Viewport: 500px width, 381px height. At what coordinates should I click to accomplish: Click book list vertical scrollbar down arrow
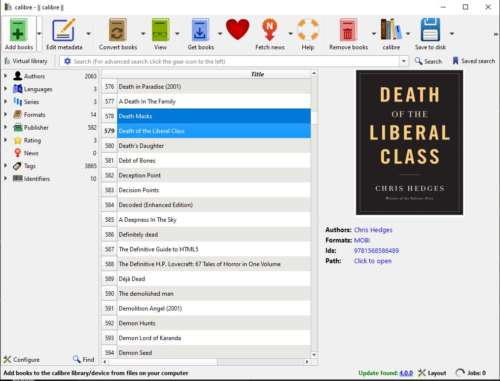314,355
